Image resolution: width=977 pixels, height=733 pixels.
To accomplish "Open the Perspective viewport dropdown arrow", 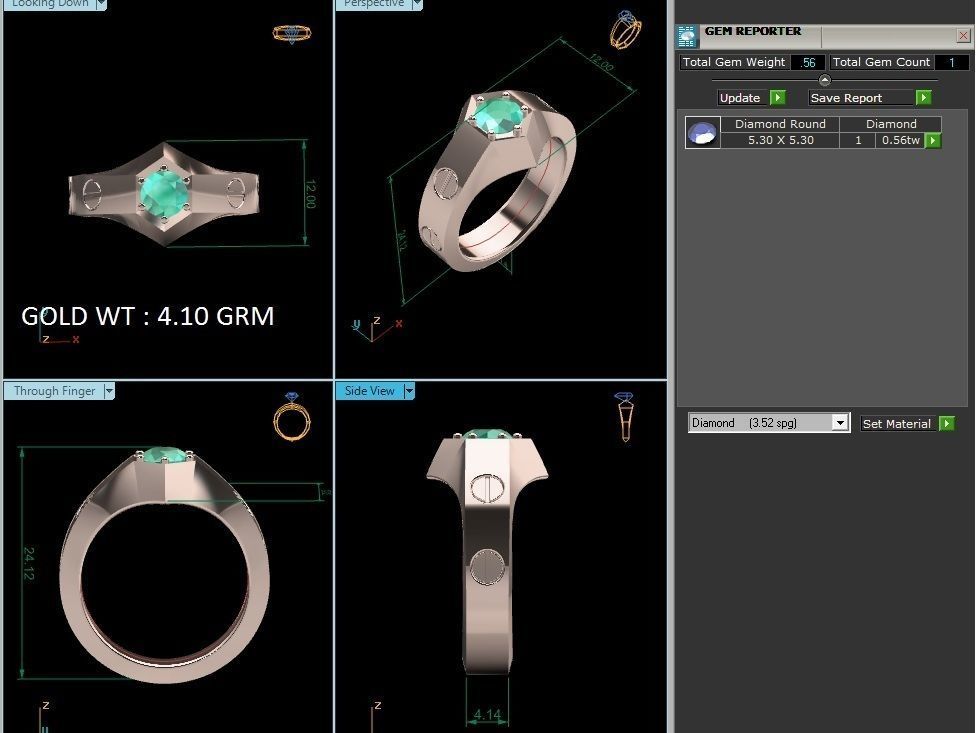I will 417,4.
